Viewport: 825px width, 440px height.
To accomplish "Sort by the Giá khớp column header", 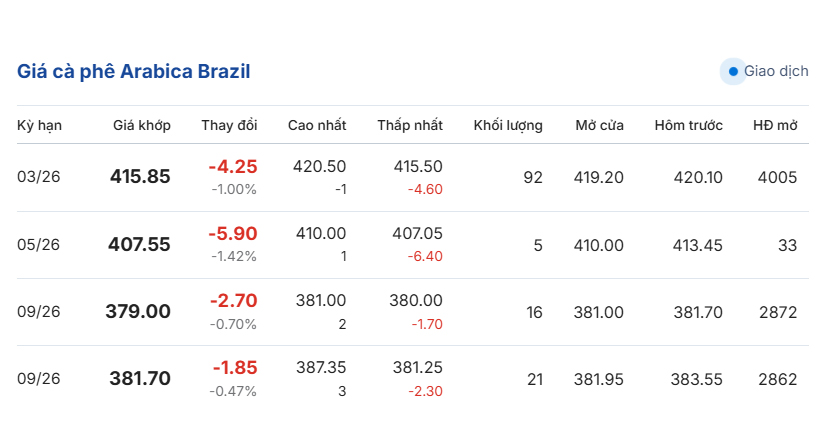I will (x=142, y=125).
